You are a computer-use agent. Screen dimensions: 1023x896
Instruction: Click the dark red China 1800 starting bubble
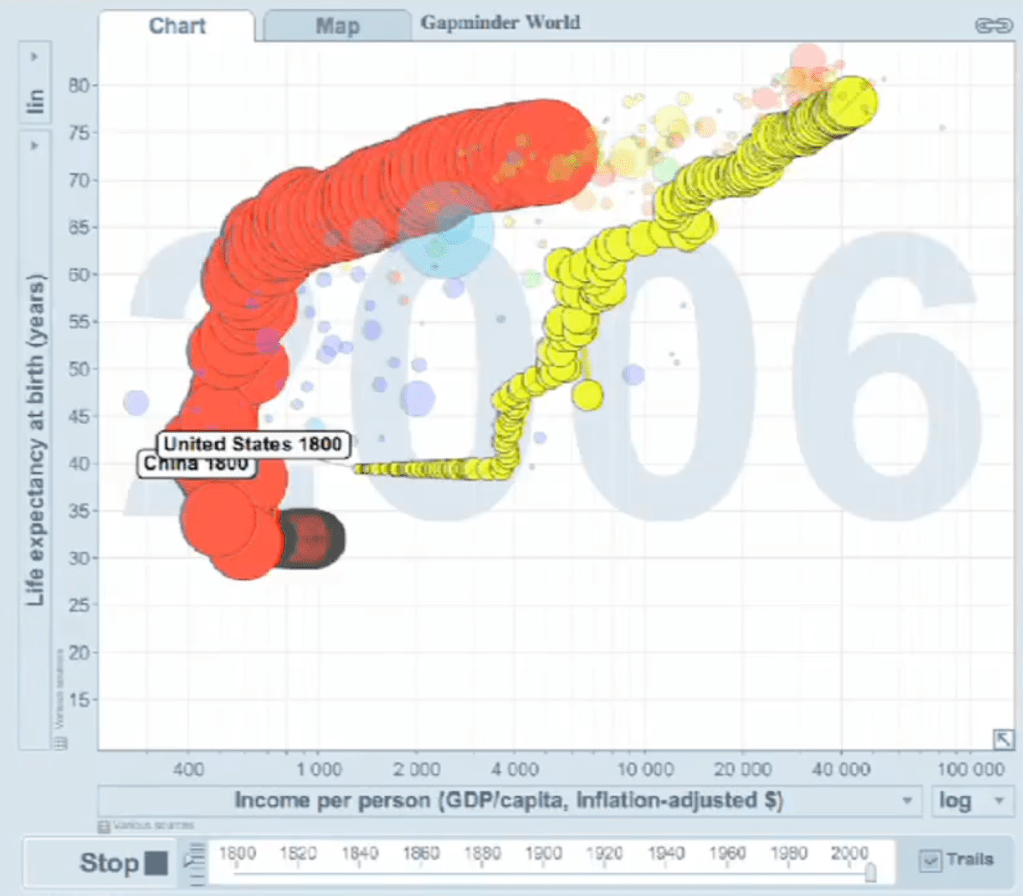pos(312,540)
